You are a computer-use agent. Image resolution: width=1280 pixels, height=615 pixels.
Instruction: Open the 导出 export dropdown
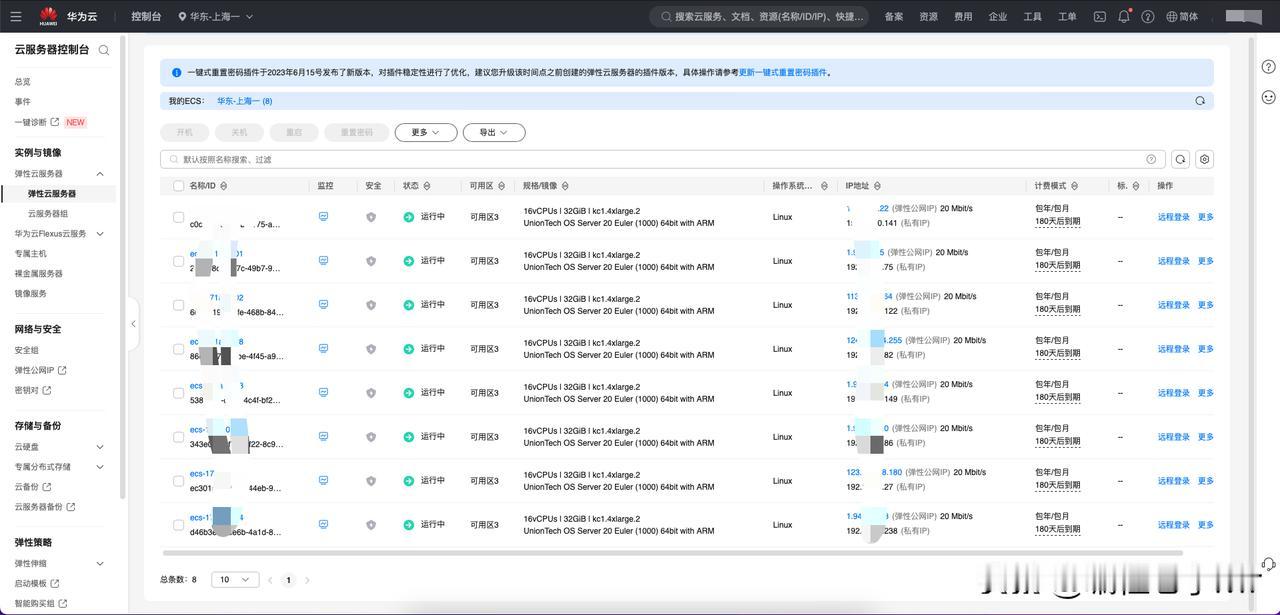point(493,132)
